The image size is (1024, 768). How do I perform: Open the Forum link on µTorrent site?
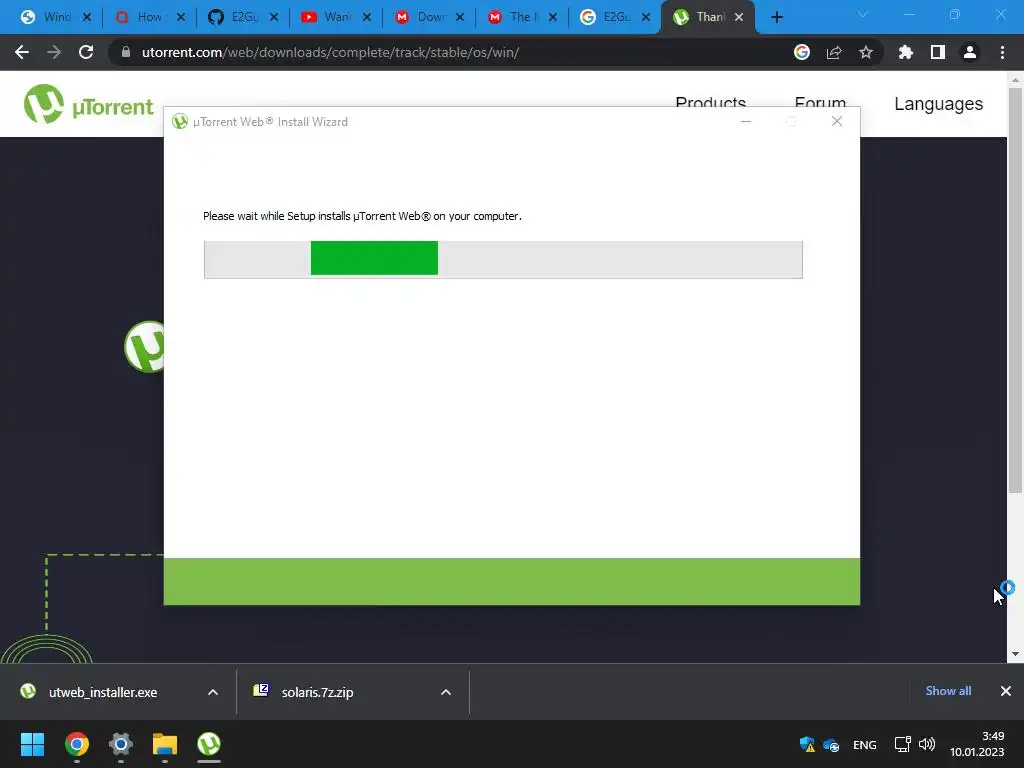tap(820, 101)
